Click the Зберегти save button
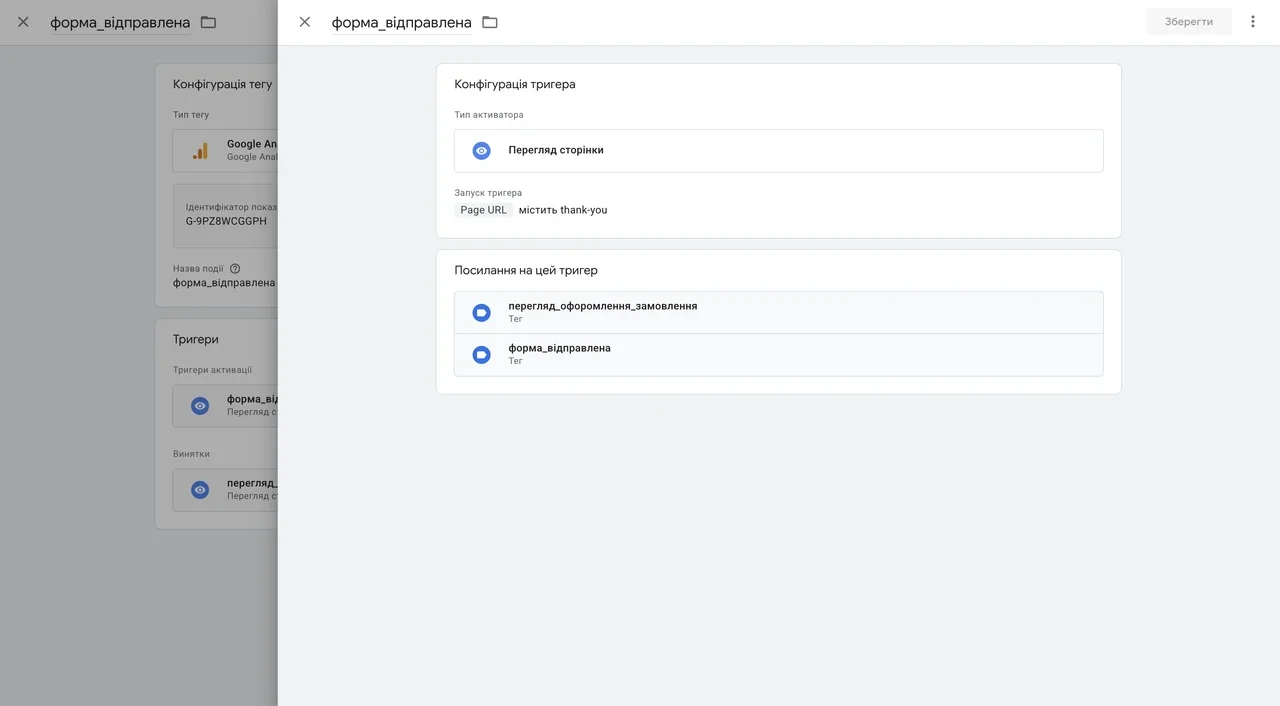The image size is (1280, 706). [x=1189, y=21]
